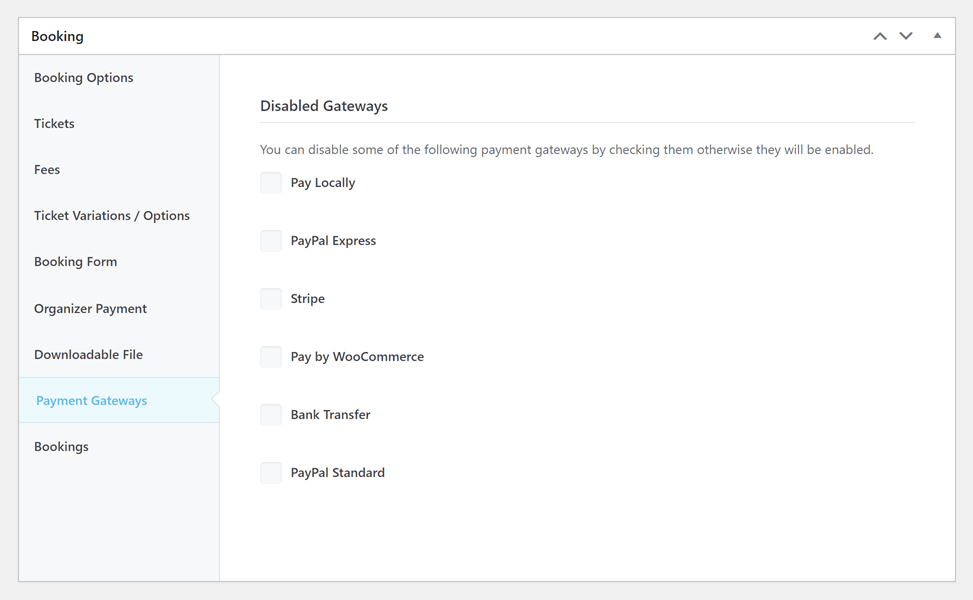
Task: Disable the PayPal Express gateway
Action: coord(271,241)
